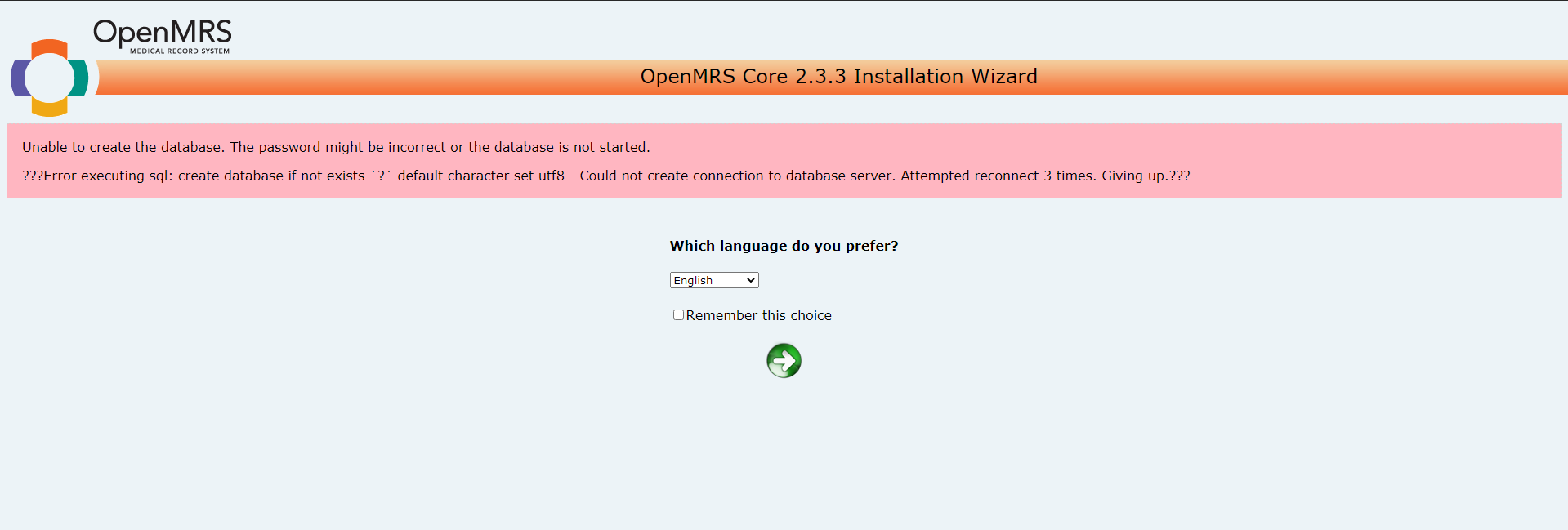Click the Remember this choice label
Screen dimensions: 1568x530
pos(758,315)
